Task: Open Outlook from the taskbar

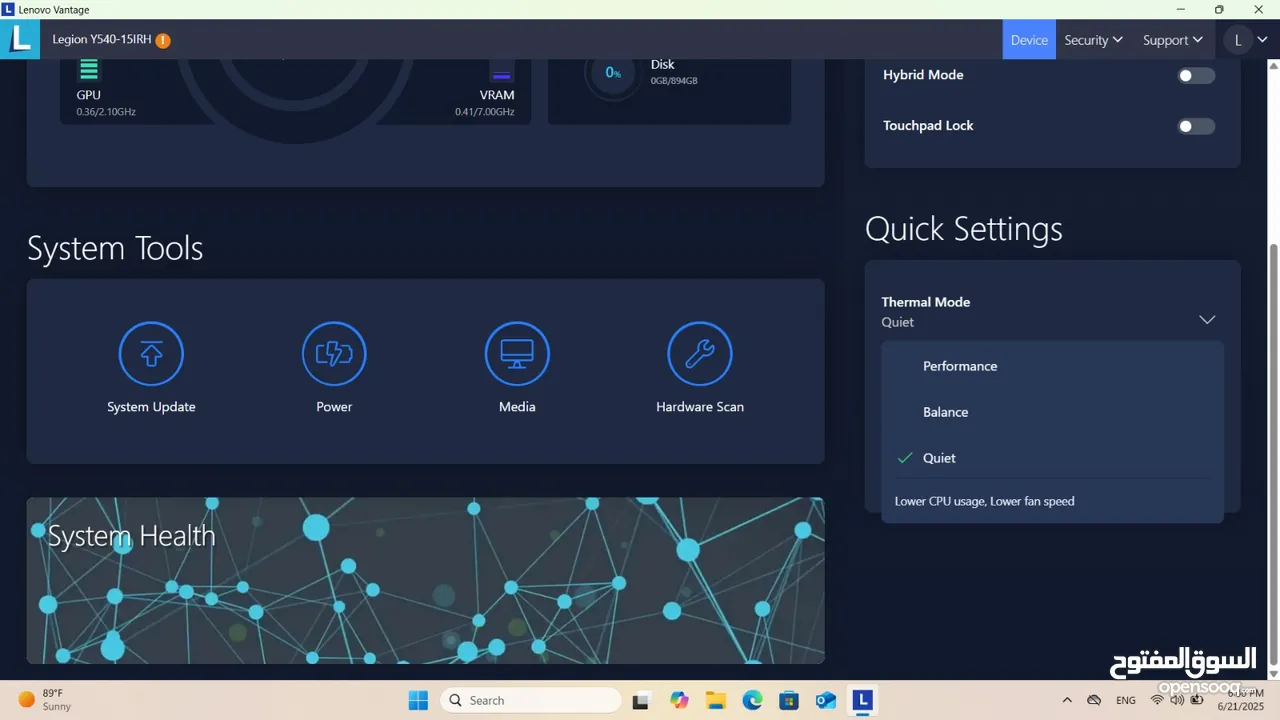Action: (x=826, y=700)
